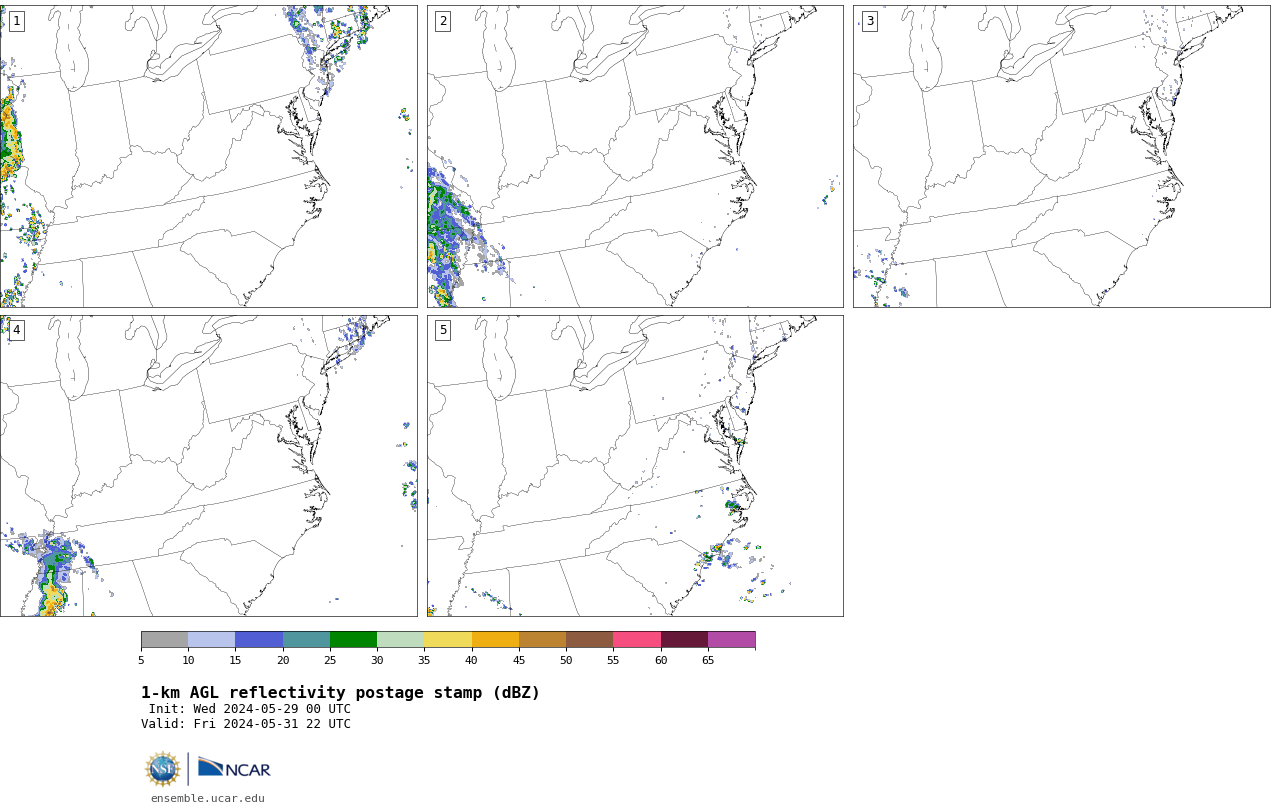The height and width of the screenshot is (809, 1280).
Task: Click the colorbar tick label 25
Action: tap(330, 660)
